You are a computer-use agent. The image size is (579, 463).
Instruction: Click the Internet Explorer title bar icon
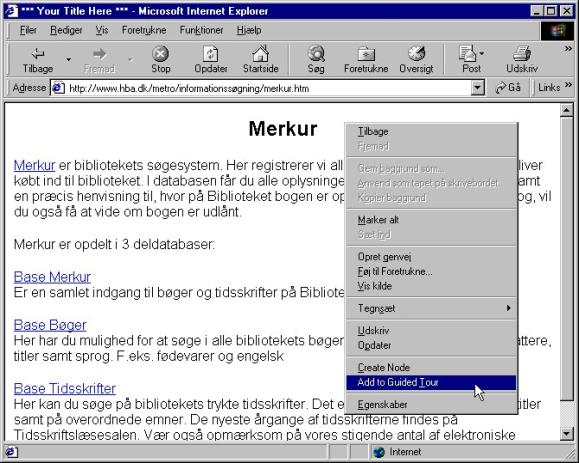pos(11,11)
